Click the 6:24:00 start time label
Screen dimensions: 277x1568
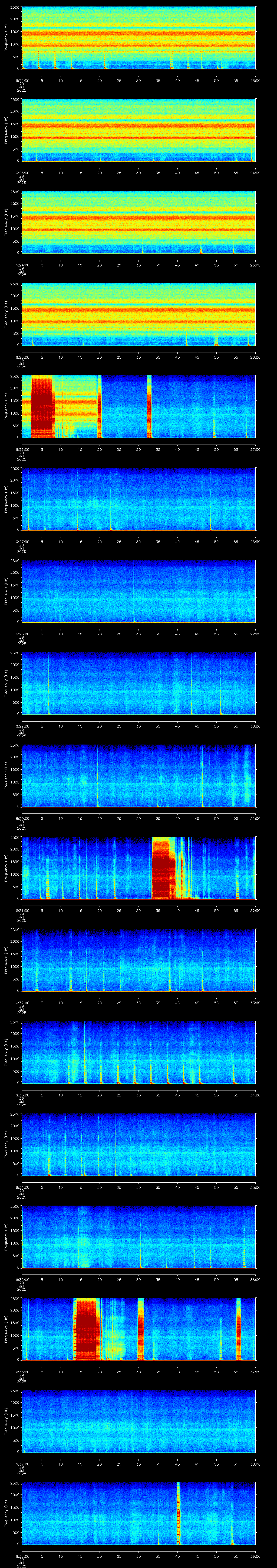click(22, 265)
